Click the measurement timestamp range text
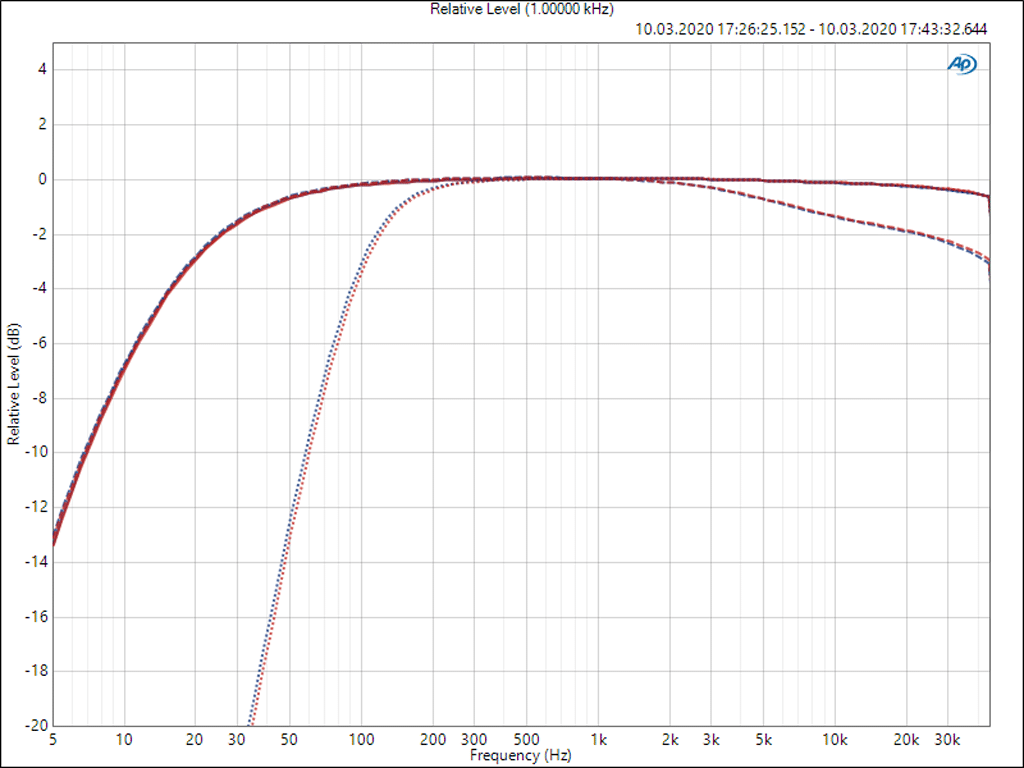 click(811, 29)
